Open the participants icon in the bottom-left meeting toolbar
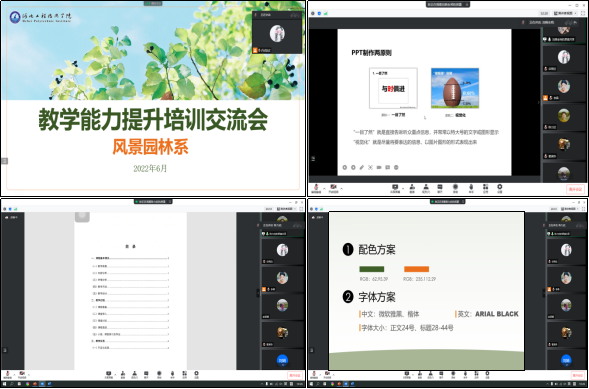The width and height of the screenshot is (589, 389). point(134,374)
